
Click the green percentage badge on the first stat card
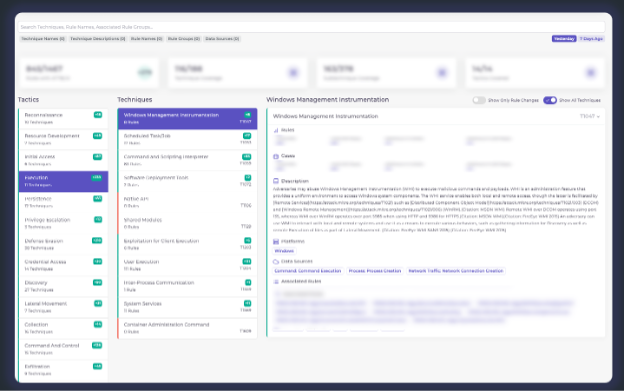pos(145,72)
